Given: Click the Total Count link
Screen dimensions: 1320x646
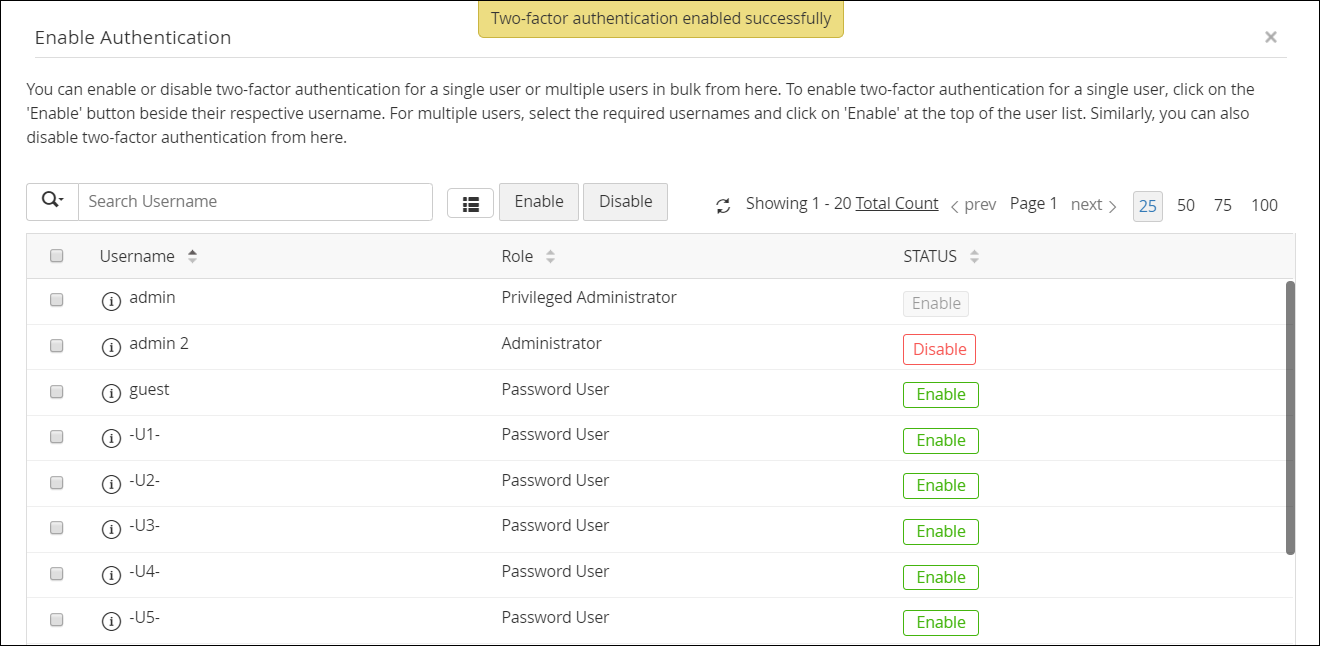Looking at the screenshot, I should click(897, 203).
